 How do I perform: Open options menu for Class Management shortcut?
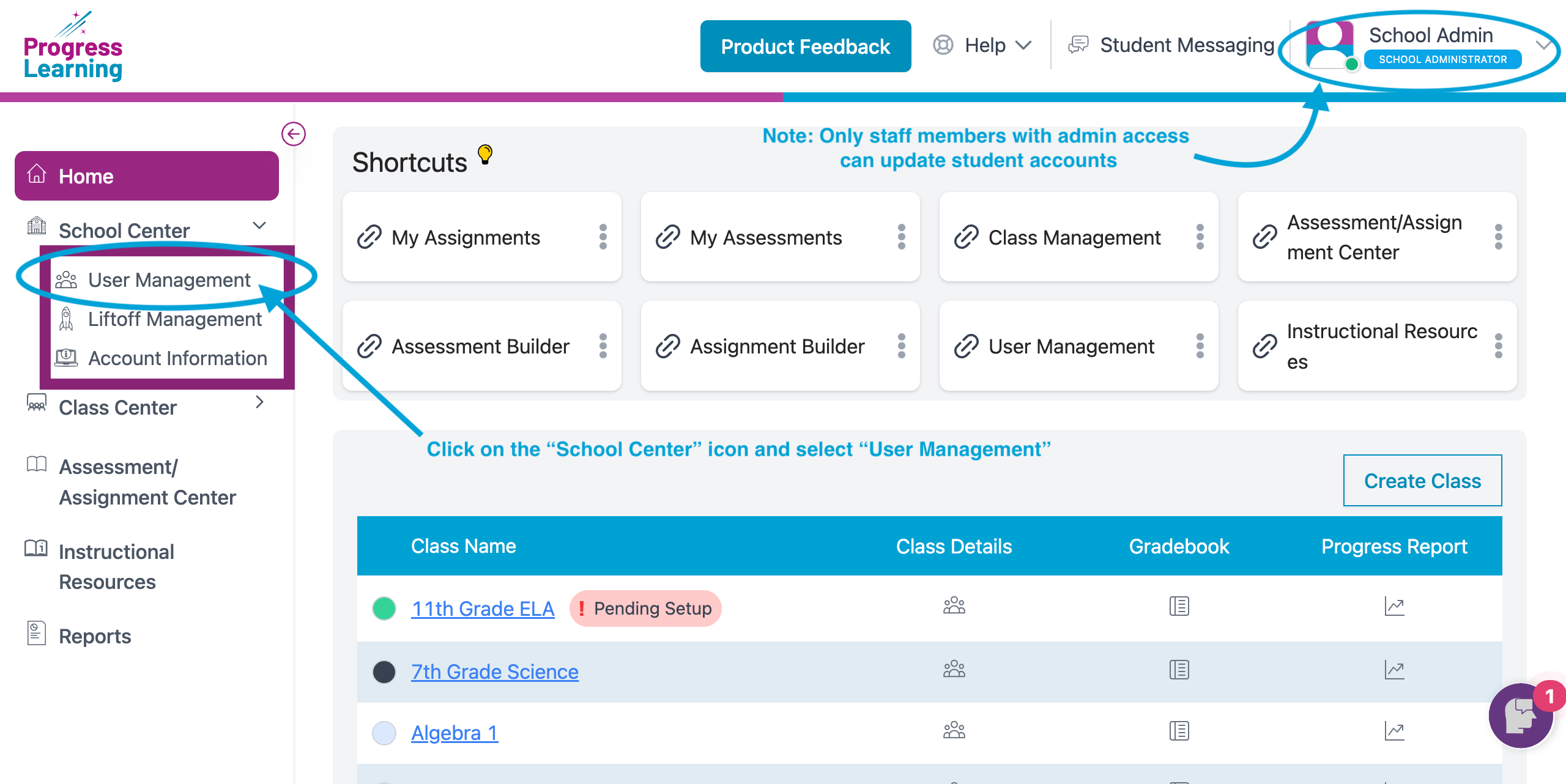coord(1200,237)
